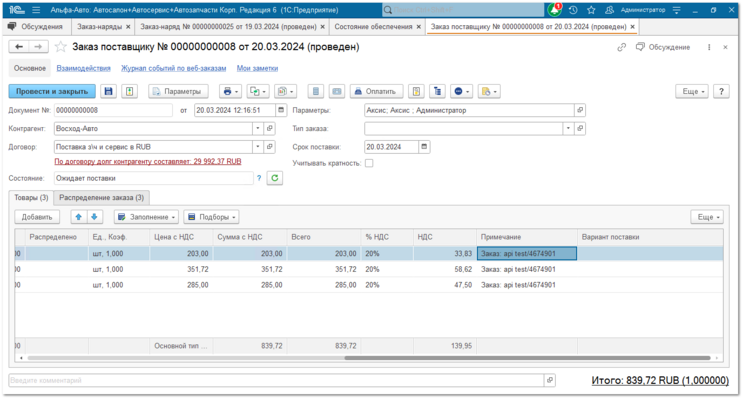Open Журнал событий по веб-заказам link
This screenshot has height=399, width=743.
coord(173,68)
